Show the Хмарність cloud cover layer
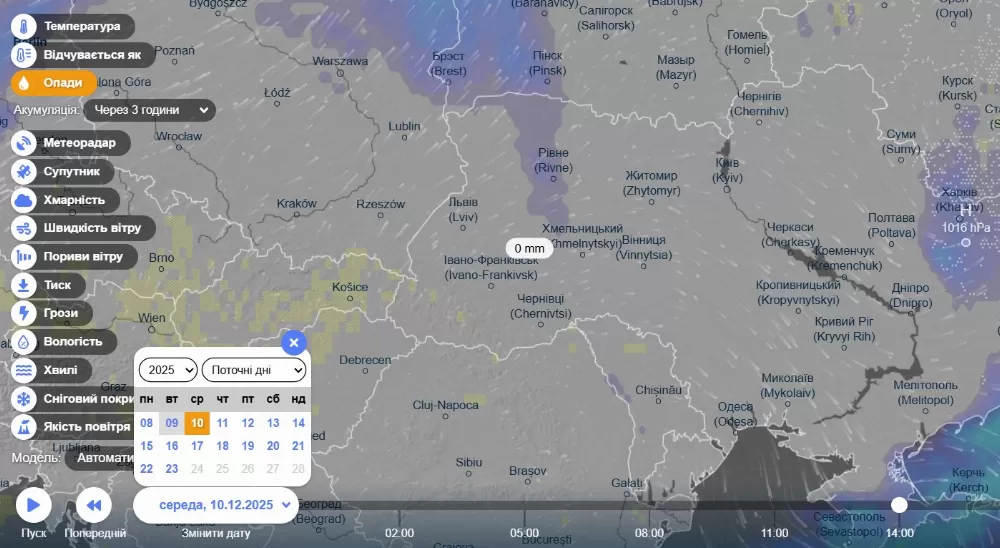This screenshot has height=548, width=1000. [x=24, y=200]
